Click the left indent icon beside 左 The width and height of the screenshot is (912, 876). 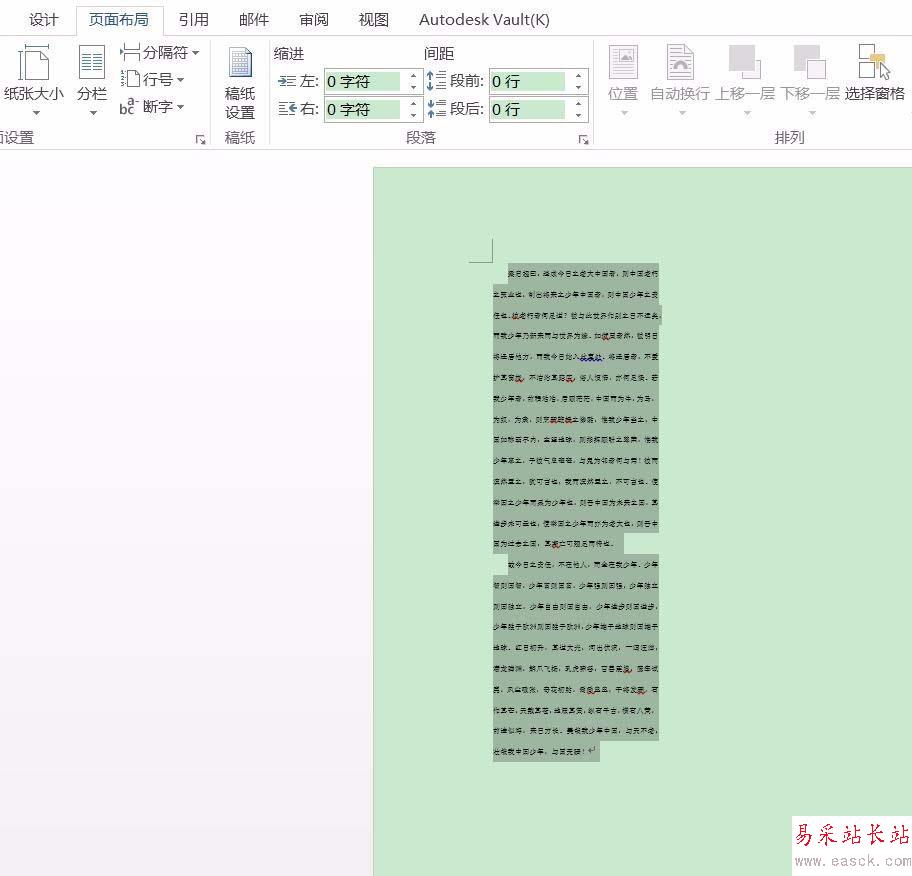(287, 81)
